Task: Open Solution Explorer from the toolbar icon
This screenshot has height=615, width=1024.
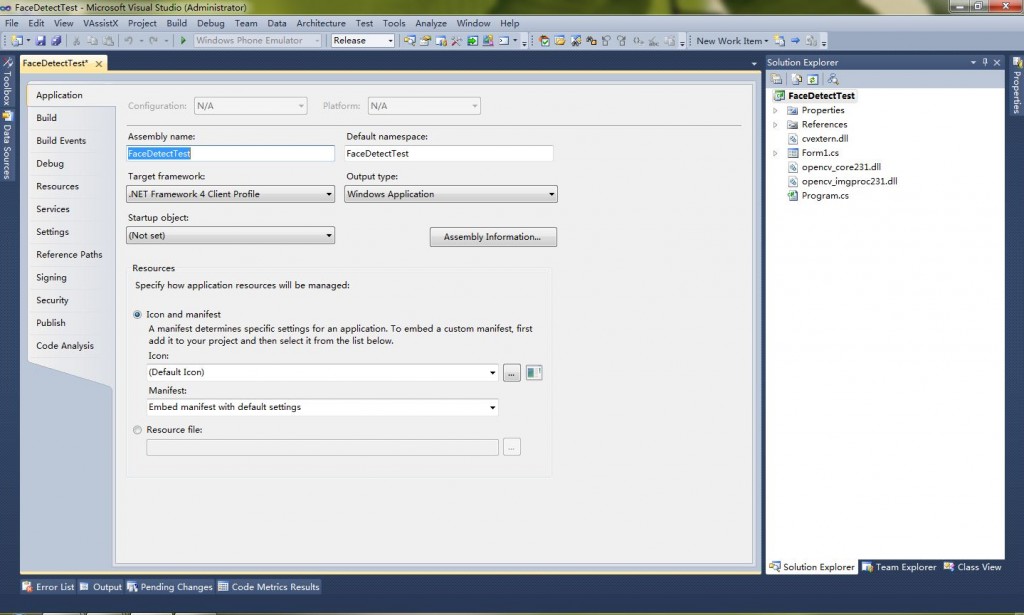Action: point(409,40)
